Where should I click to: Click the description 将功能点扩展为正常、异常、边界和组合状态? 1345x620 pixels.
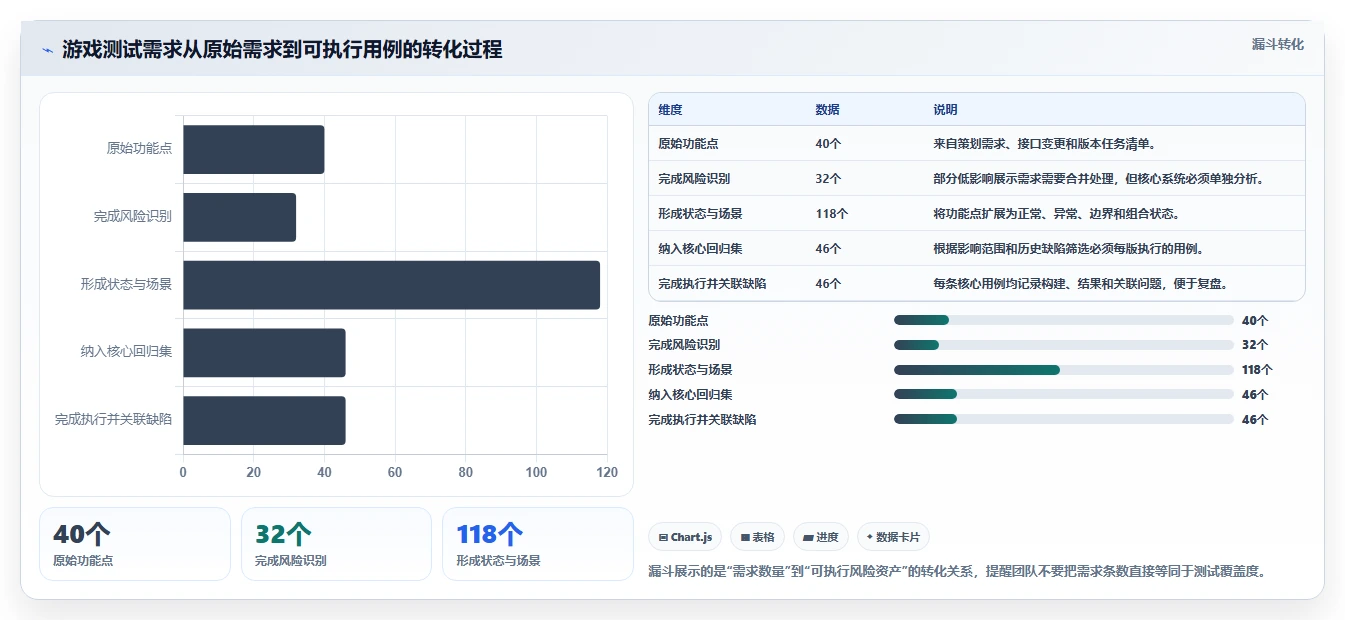(x=1059, y=214)
